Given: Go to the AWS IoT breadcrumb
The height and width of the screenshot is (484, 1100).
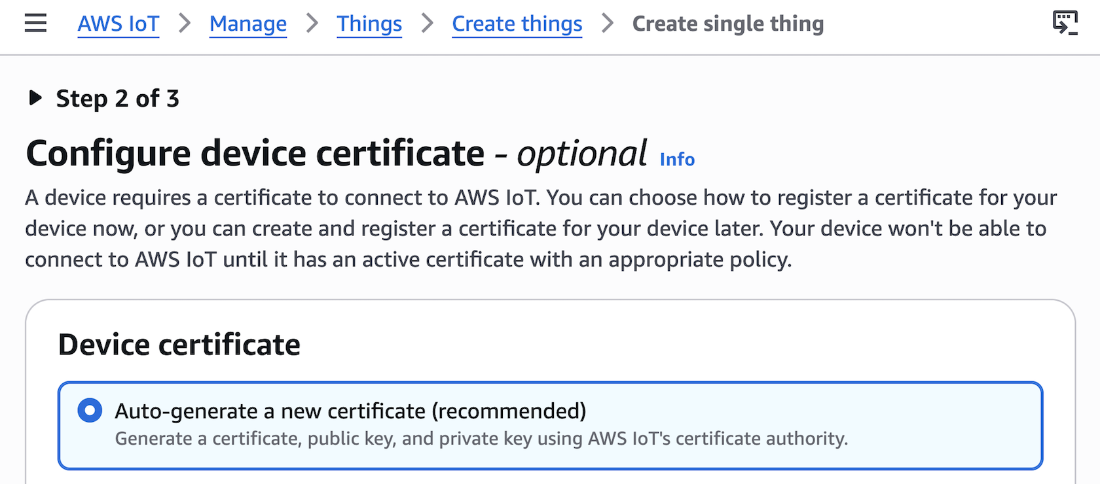Looking at the screenshot, I should (119, 24).
